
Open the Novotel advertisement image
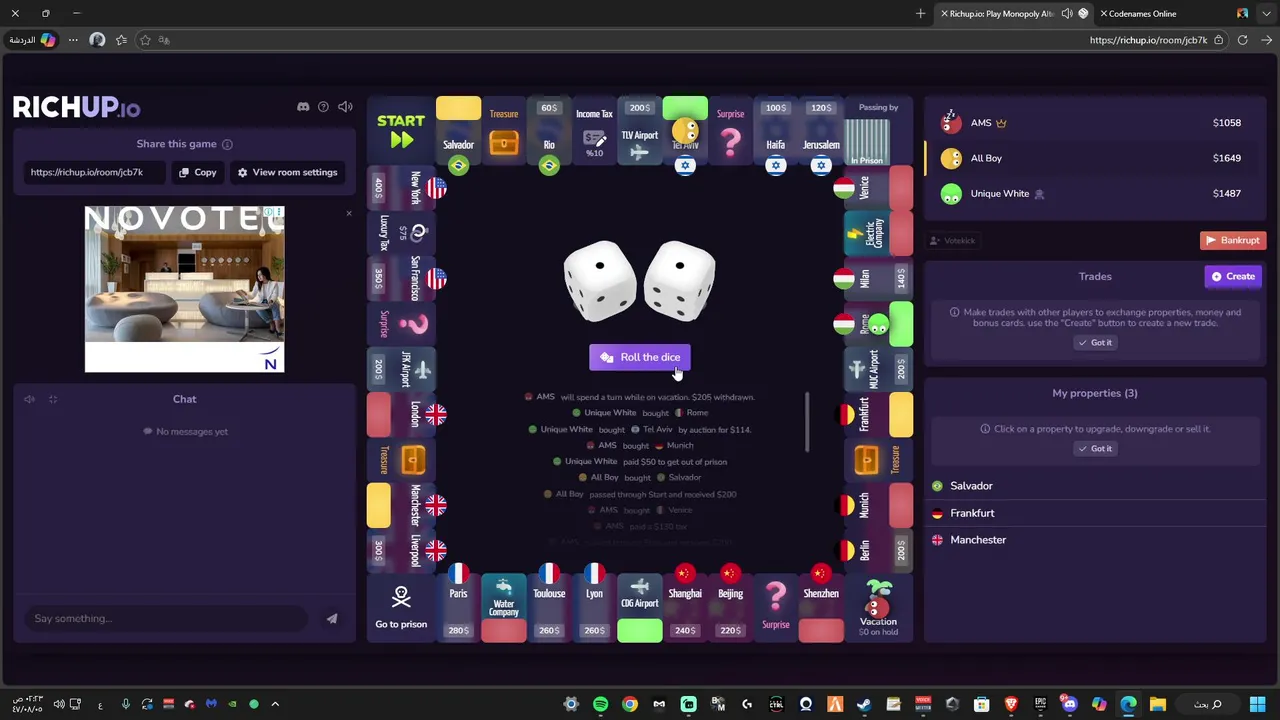(184, 289)
